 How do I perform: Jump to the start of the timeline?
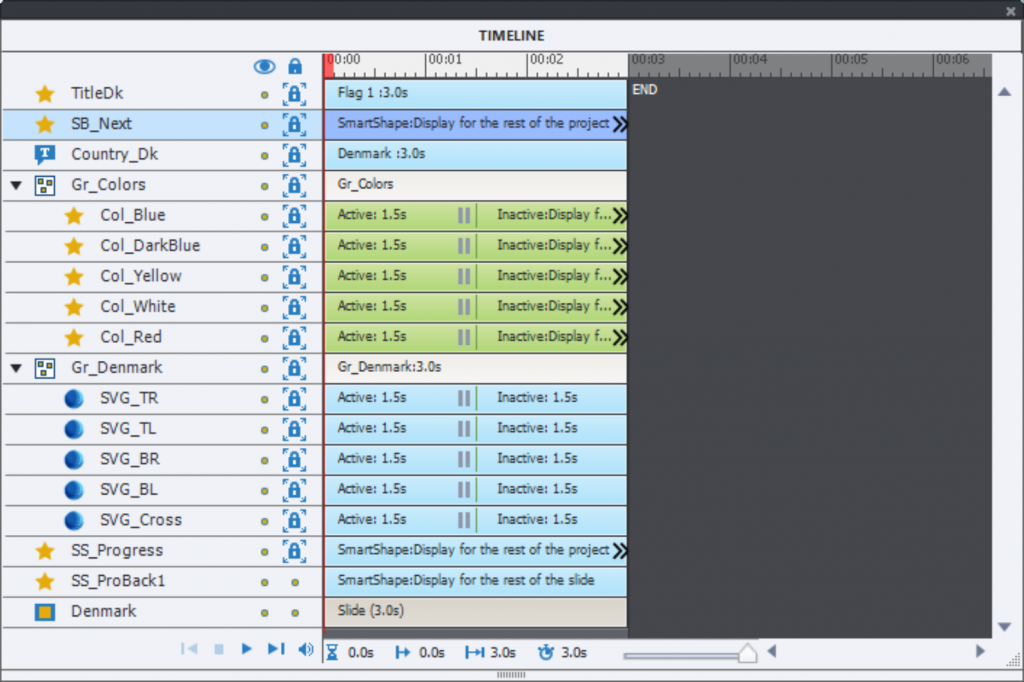point(188,650)
